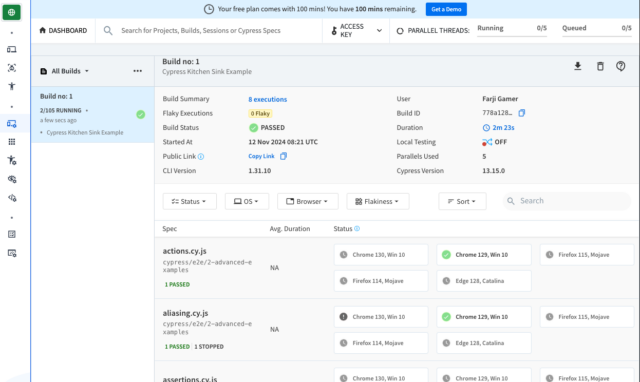Viewport: 640px width, 382px height.
Task: Open the grid apps sidebar icon
Action: [12, 142]
